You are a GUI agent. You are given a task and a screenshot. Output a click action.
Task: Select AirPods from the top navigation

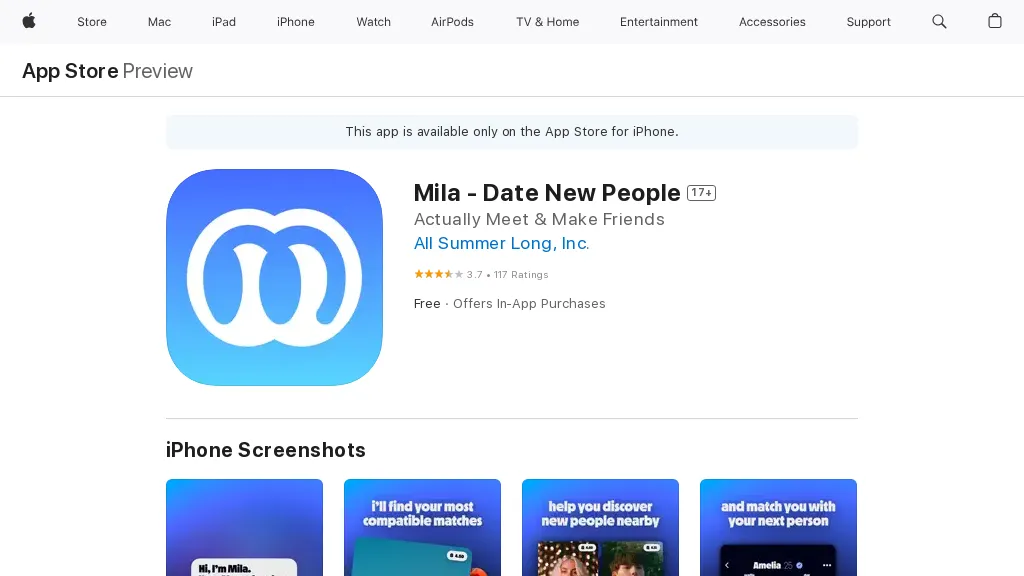[453, 22]
